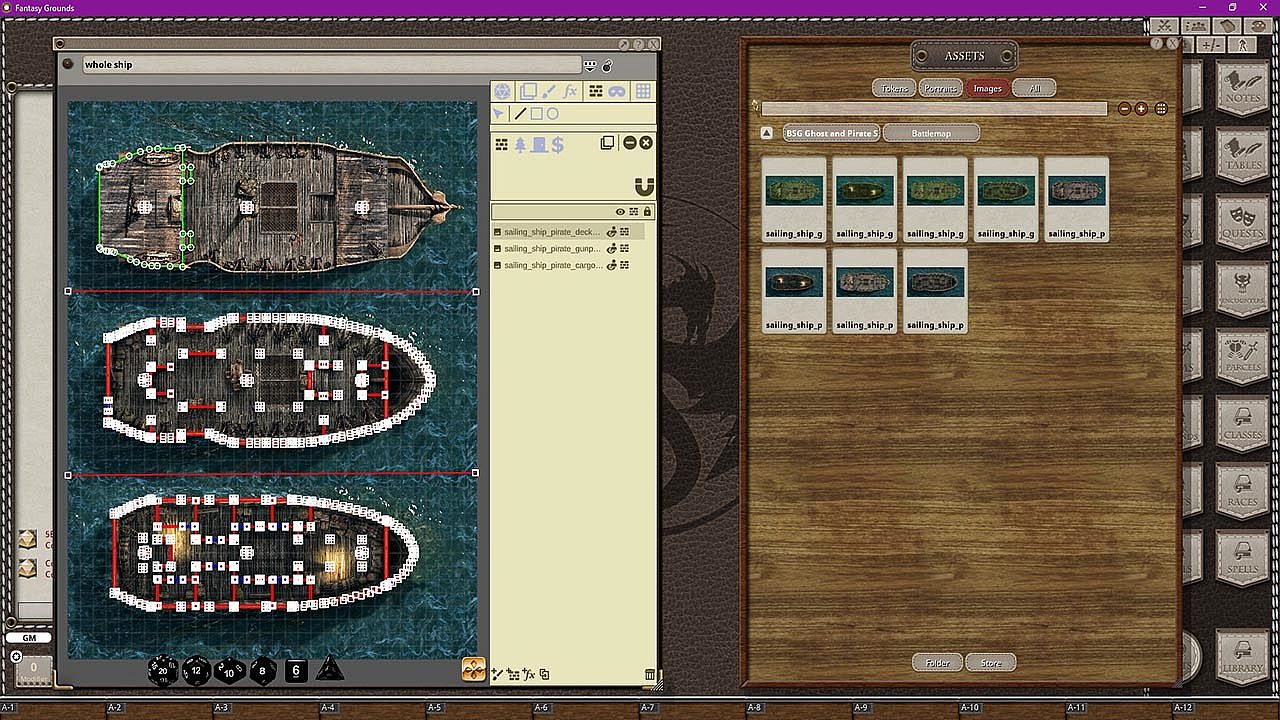Click the copy occluders icon
Viewport: 1280px width, 720px height.
[607, 143]
